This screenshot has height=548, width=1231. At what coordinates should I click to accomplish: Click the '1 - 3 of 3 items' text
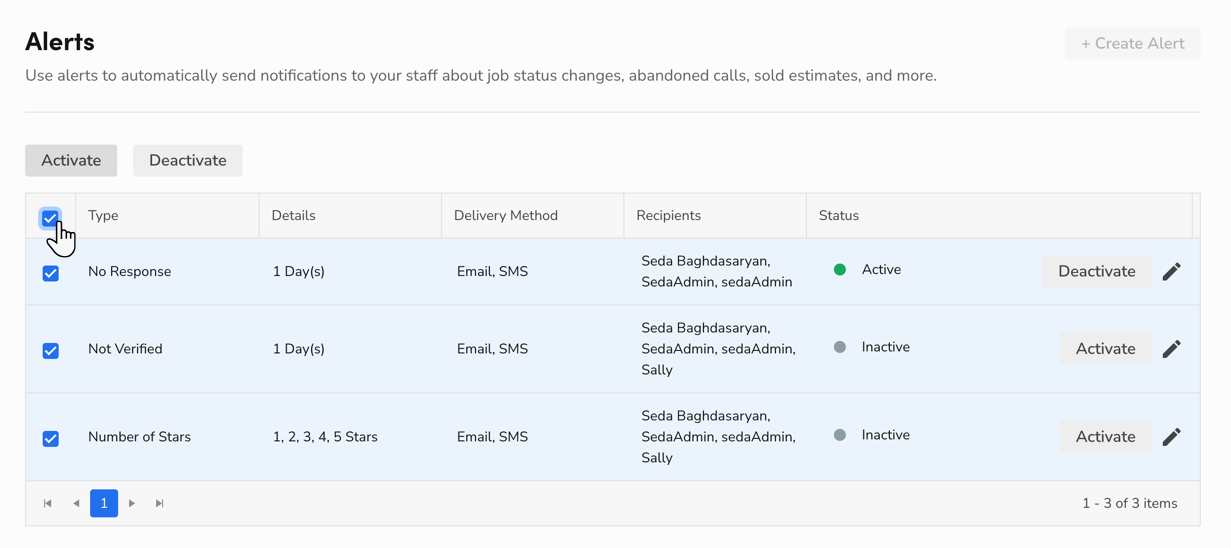click(1130, 504)
